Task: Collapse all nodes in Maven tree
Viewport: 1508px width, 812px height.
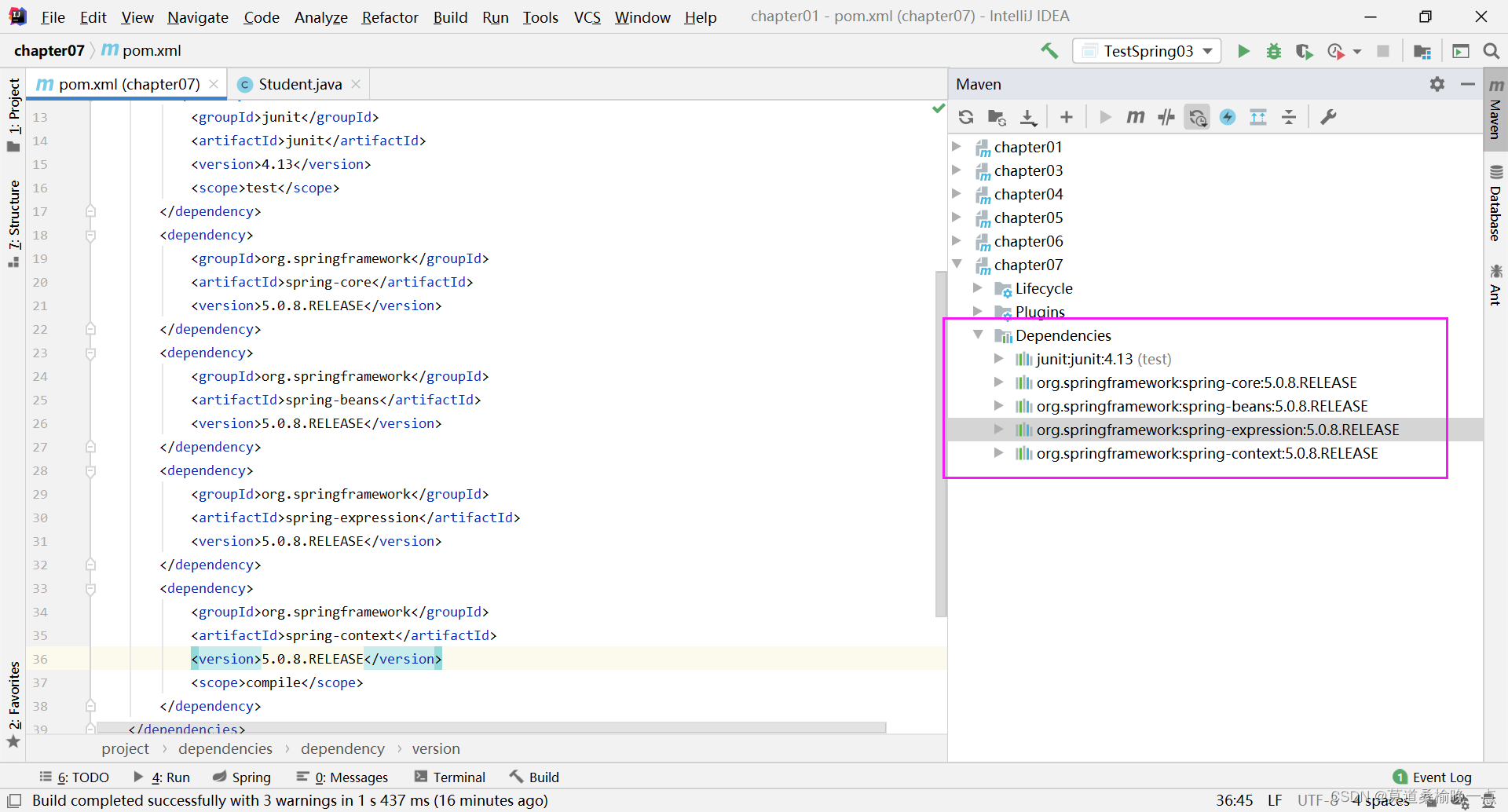Action: [x=1289, y=117]
